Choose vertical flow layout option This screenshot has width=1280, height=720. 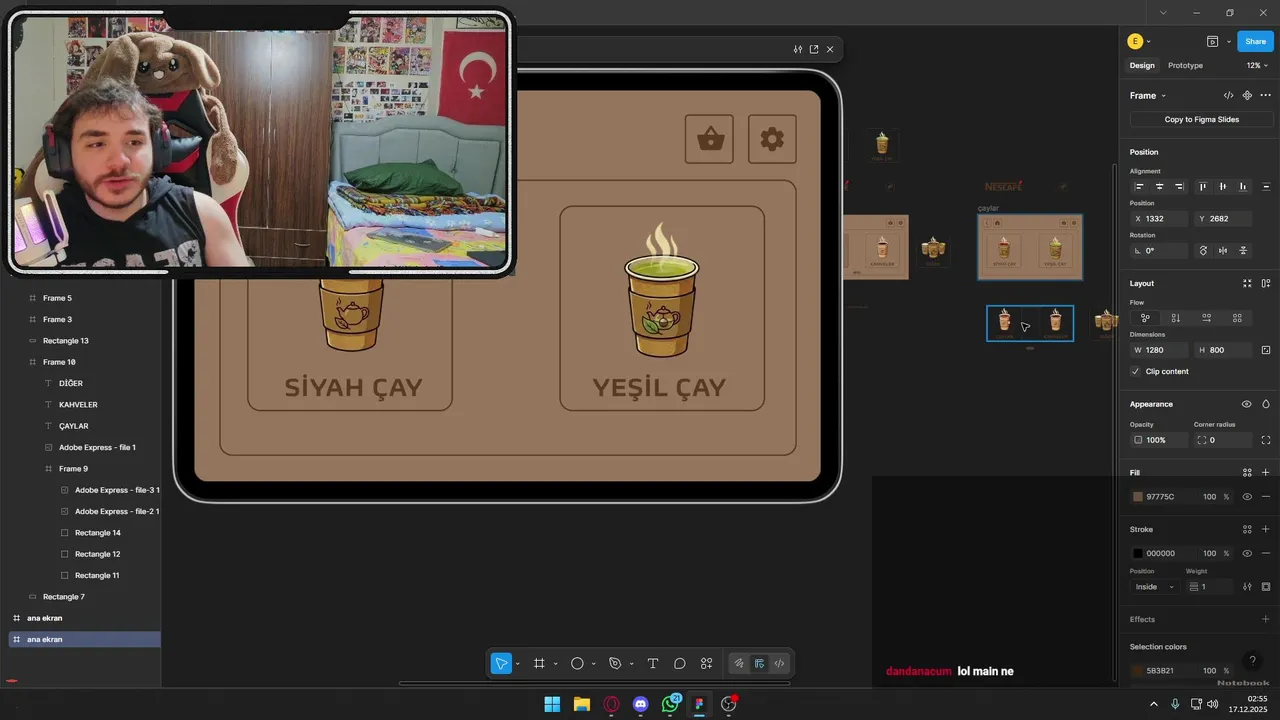coord(1176,318)
